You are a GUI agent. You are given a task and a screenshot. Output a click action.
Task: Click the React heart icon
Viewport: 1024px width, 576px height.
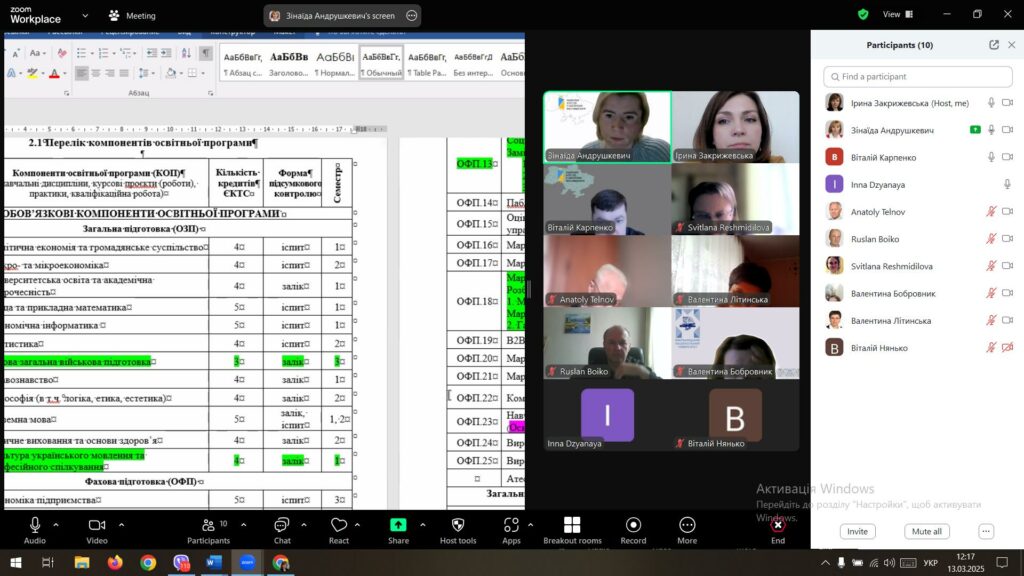pos(338,525)
